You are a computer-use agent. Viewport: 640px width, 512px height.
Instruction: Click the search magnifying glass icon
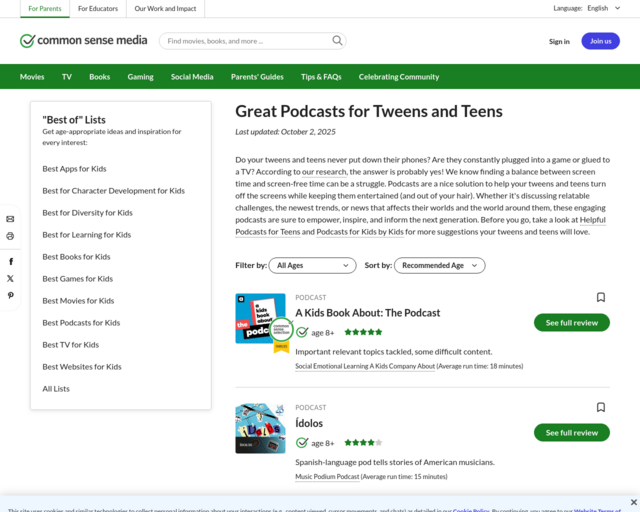point(337,40)
